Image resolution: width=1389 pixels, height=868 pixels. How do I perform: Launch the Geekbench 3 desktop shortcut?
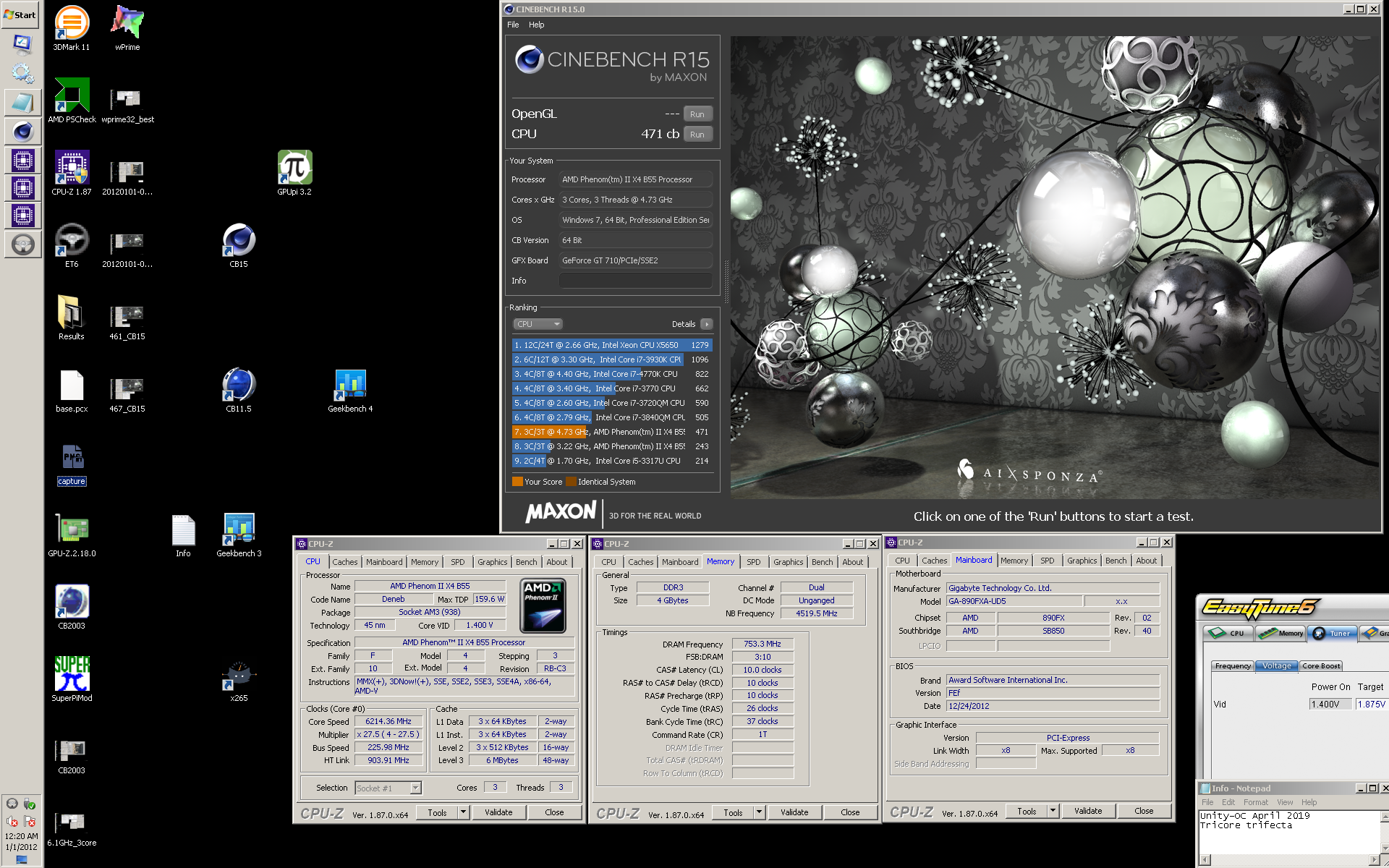(239, 534)
